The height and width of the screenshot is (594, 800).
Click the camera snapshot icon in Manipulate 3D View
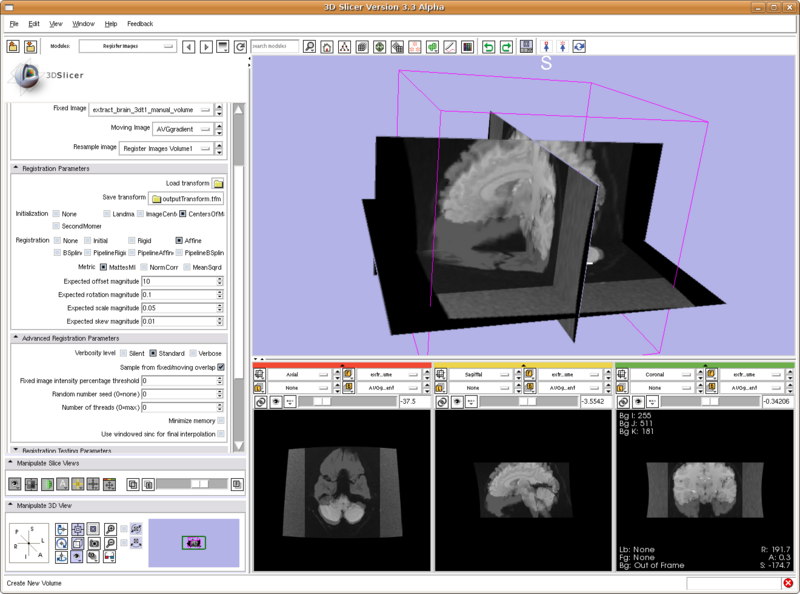coord(93,543)
